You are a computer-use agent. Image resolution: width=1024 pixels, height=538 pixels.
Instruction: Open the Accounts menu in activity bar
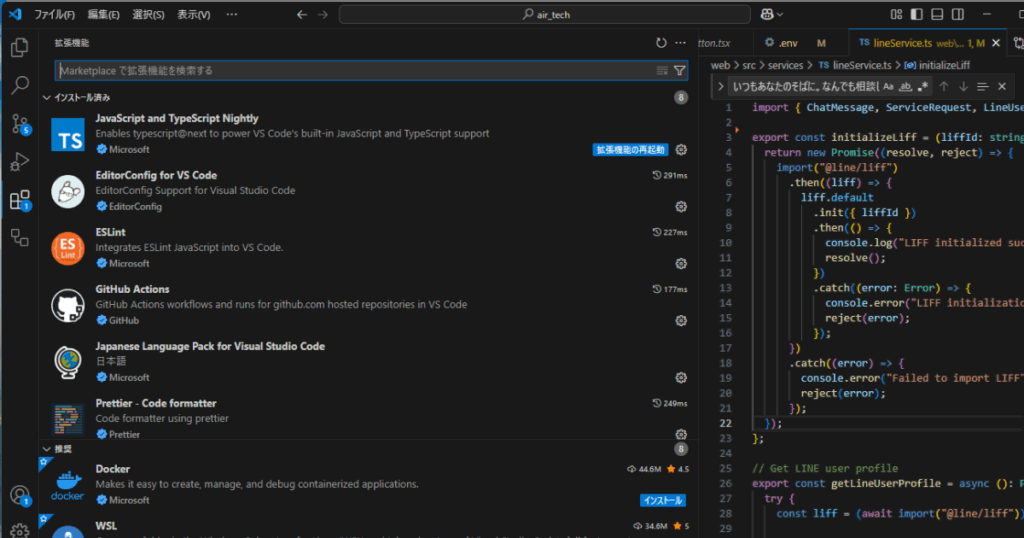coord(20,496)
